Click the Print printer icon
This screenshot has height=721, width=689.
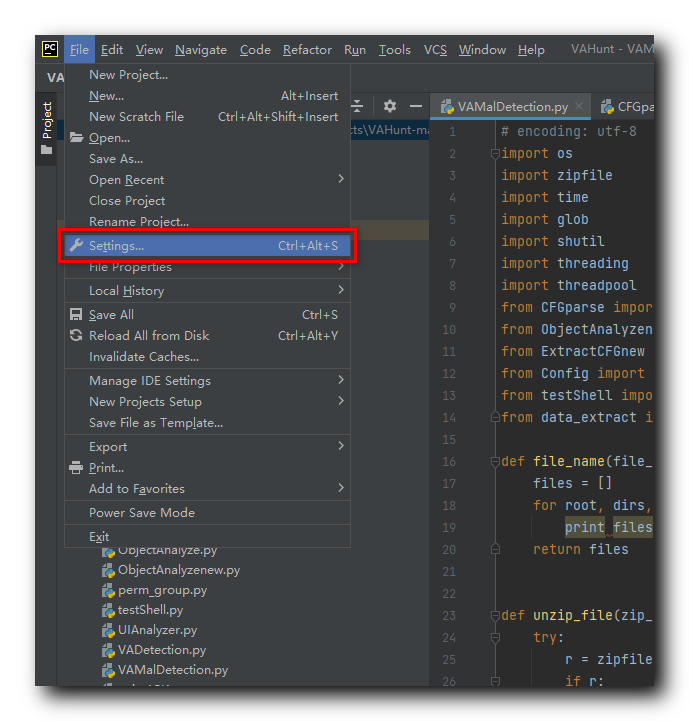pos(76,468)
